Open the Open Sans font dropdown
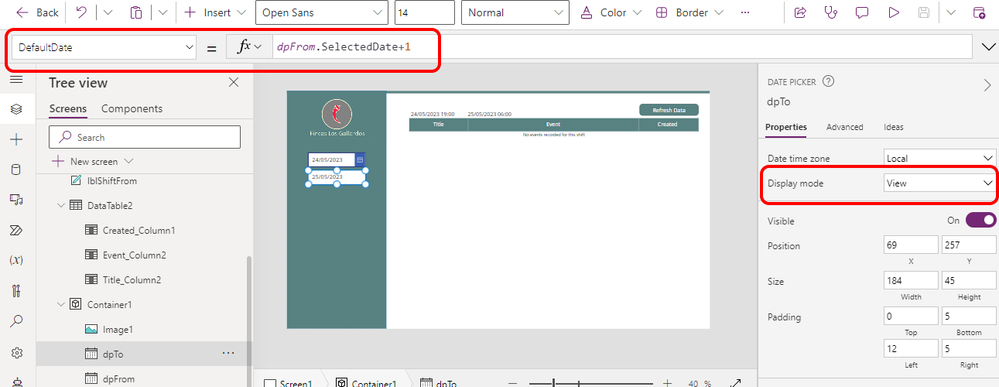This screenshot has height=387, width=999. coord(321,12)
